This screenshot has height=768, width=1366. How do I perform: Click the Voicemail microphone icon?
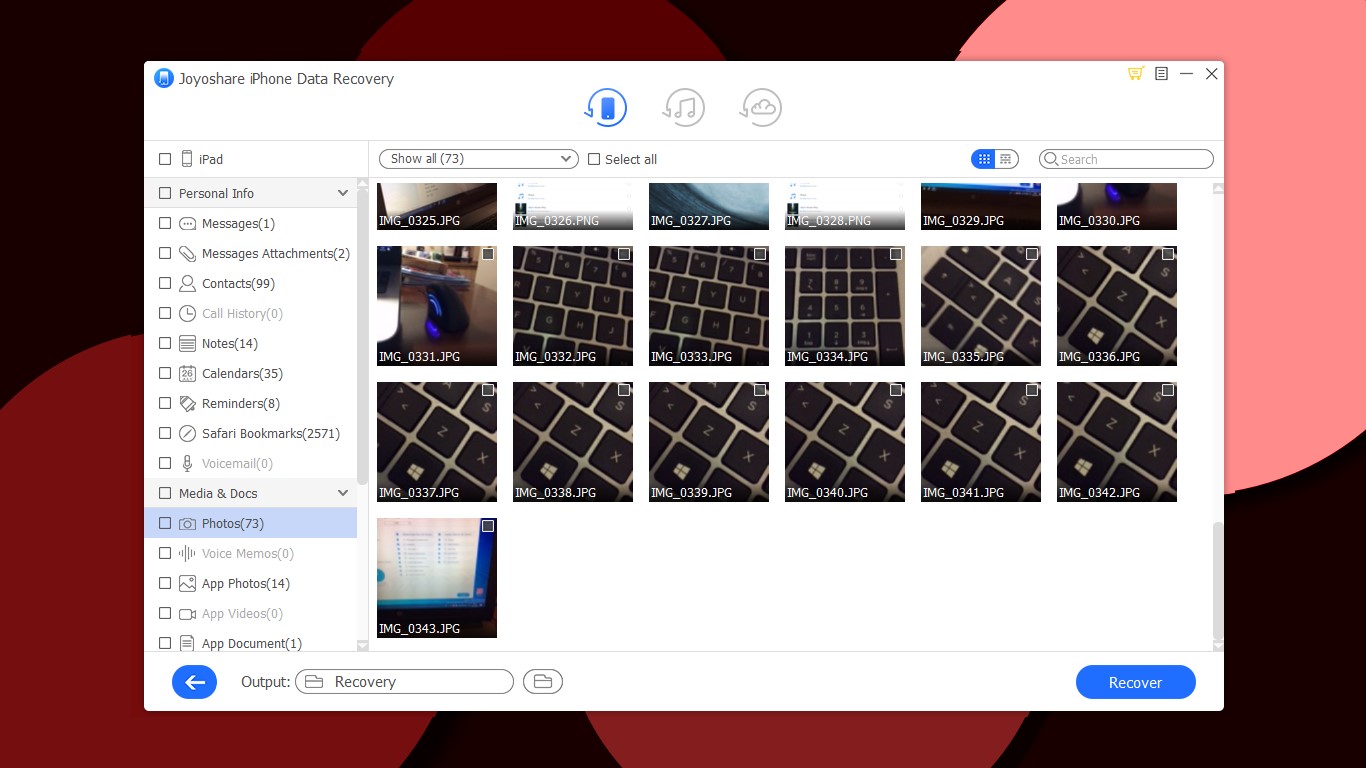[187, 464]
